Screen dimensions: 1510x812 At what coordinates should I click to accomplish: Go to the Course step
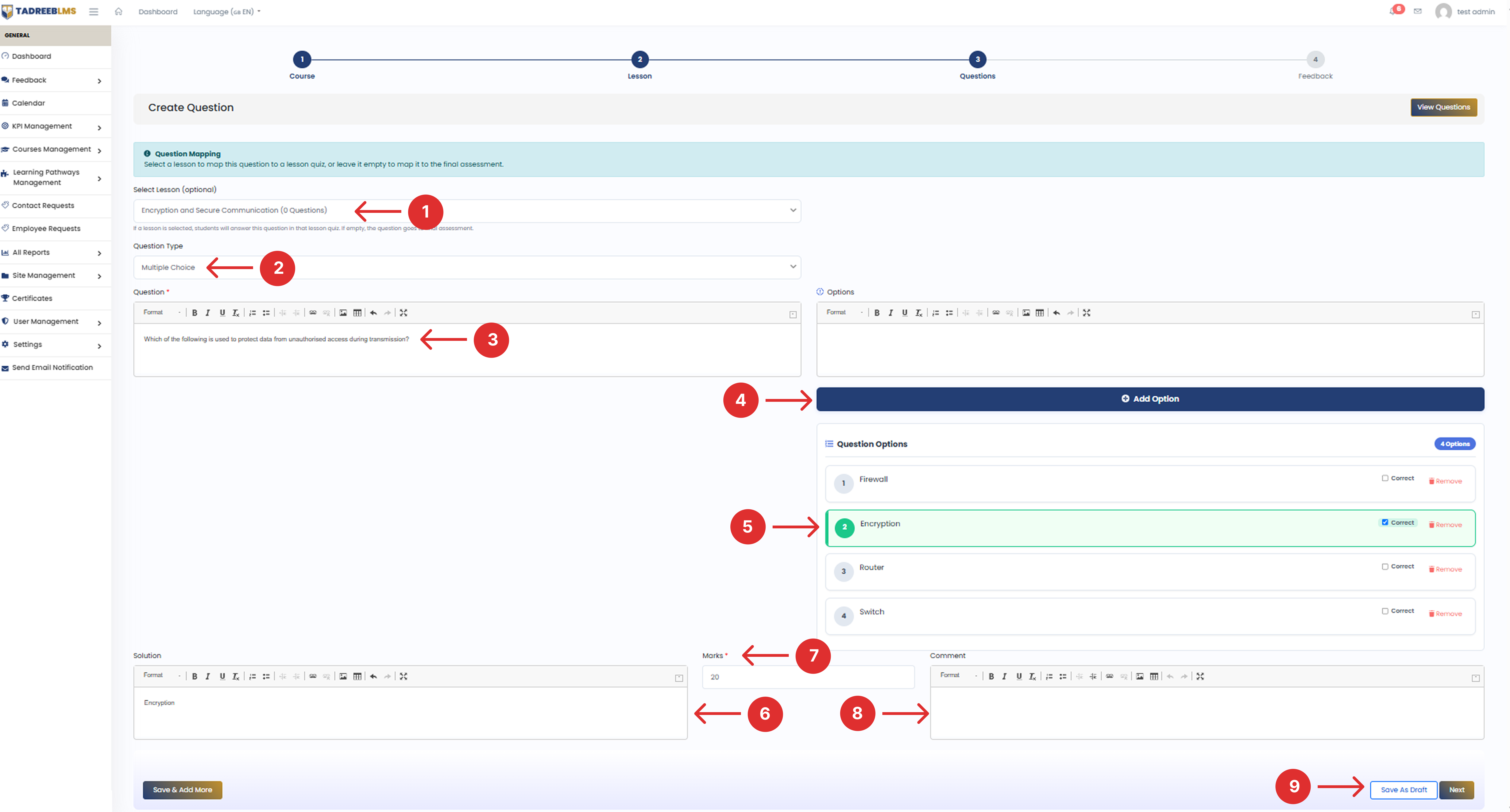(x=302, y=59)
